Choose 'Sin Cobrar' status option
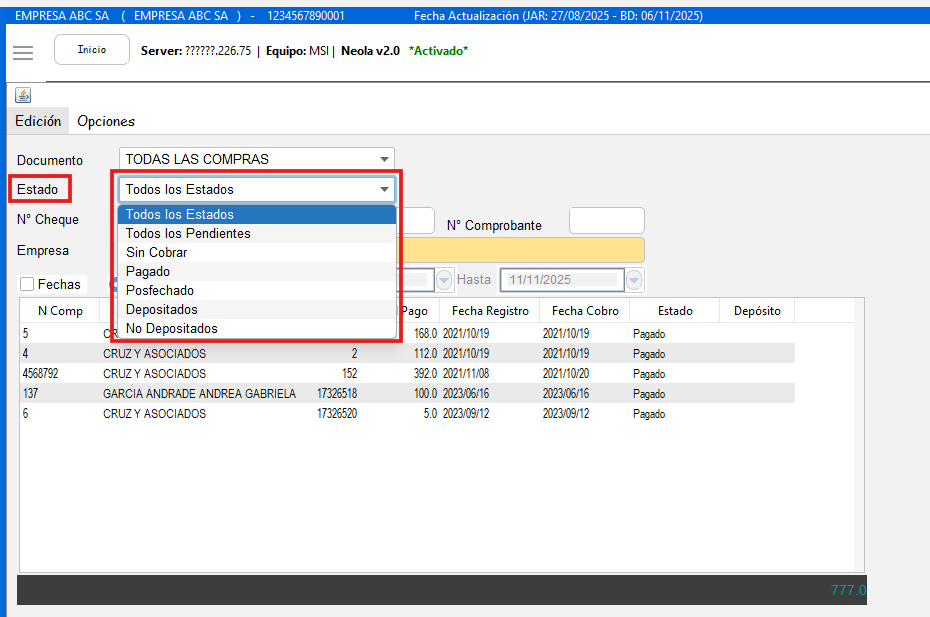This screenshot has height=617, width=930. tap(156, 252)
